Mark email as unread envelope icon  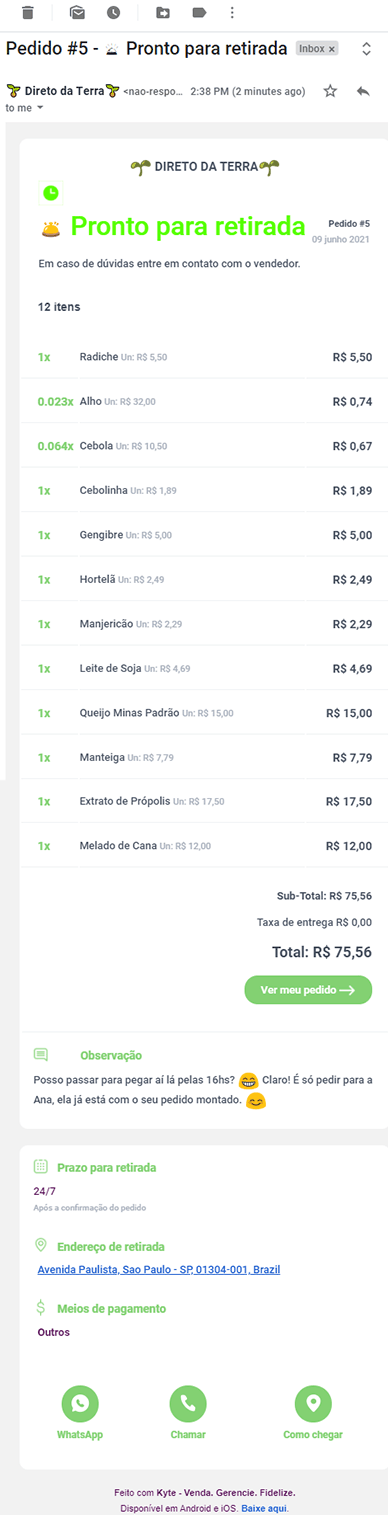pyautogui.click(x=77, y=13)
